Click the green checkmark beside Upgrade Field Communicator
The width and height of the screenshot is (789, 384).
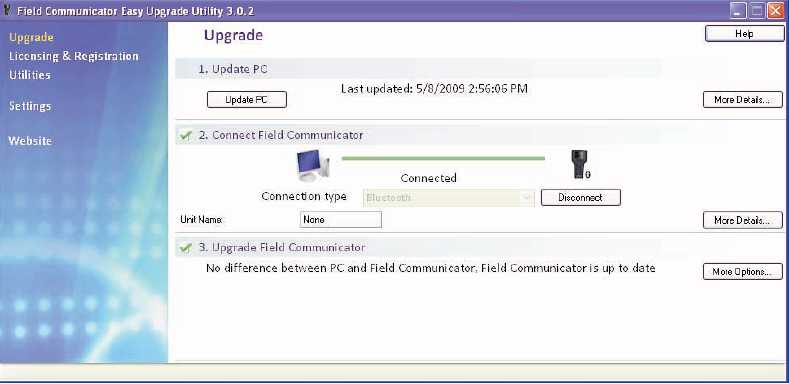point(186,248)
